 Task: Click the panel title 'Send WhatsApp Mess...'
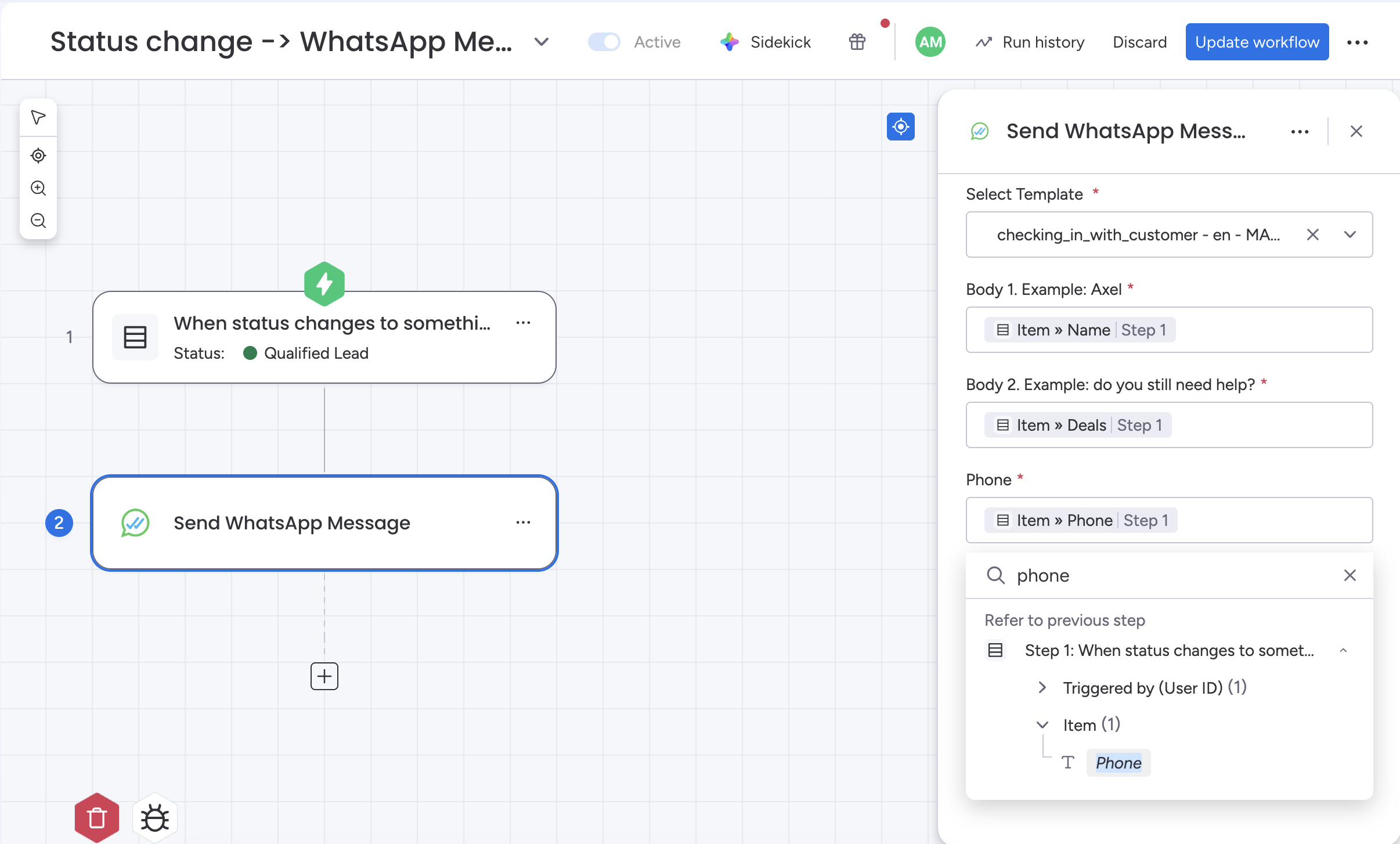(x=1126, y=131)
